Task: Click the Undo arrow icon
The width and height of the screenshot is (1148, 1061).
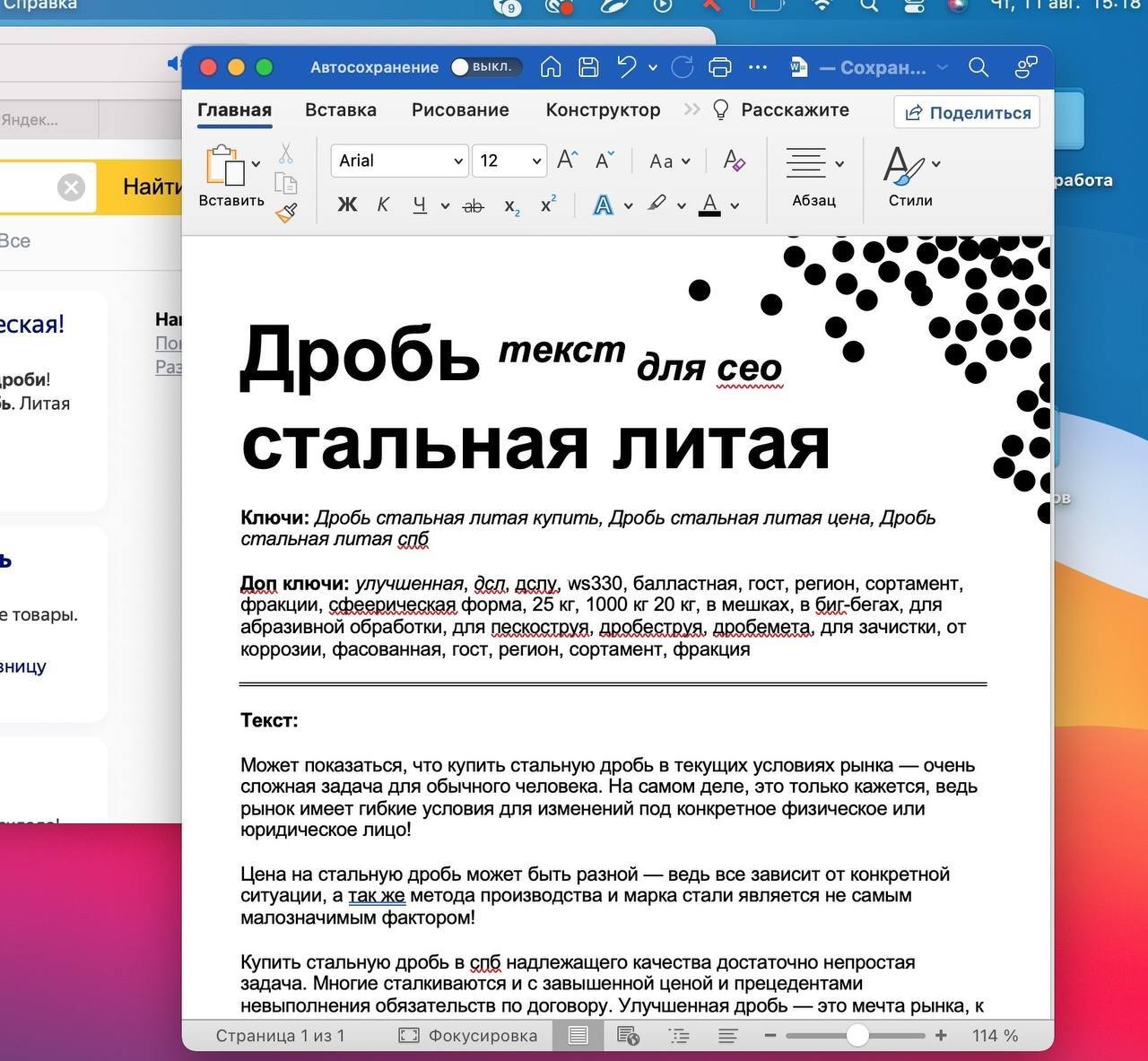Action: [x=626, y=67]
